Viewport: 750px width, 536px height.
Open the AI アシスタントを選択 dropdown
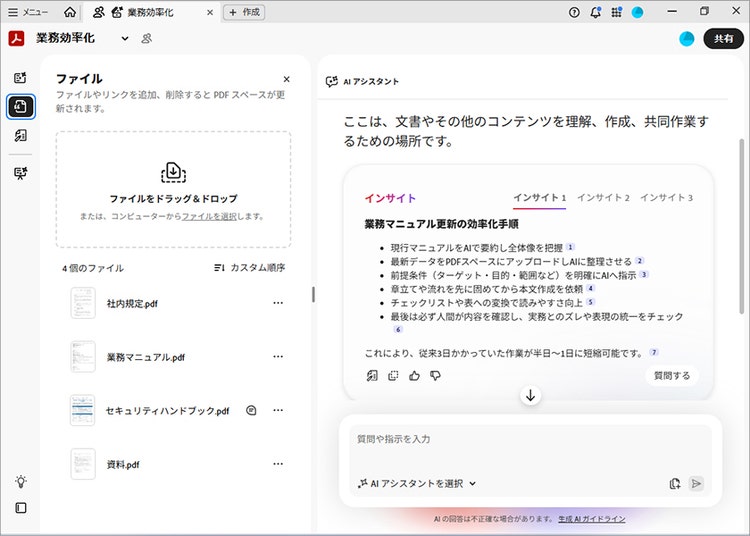coord(417,484)
